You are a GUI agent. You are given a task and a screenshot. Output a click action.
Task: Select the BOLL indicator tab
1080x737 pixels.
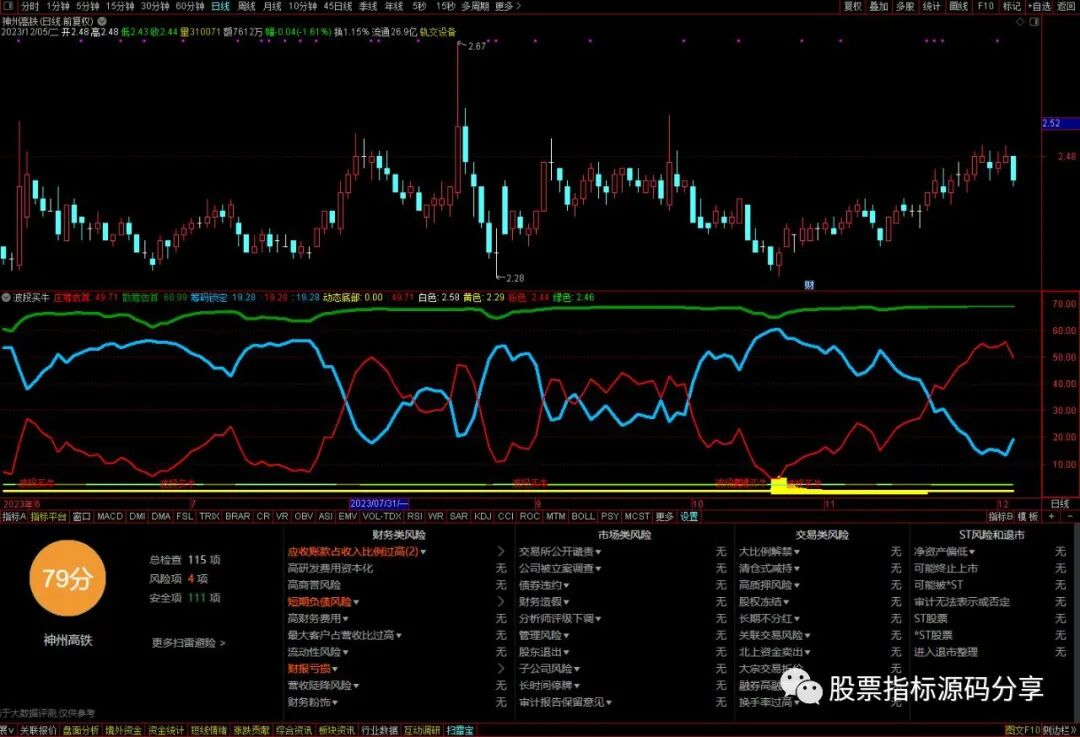[x=583, y=516]
